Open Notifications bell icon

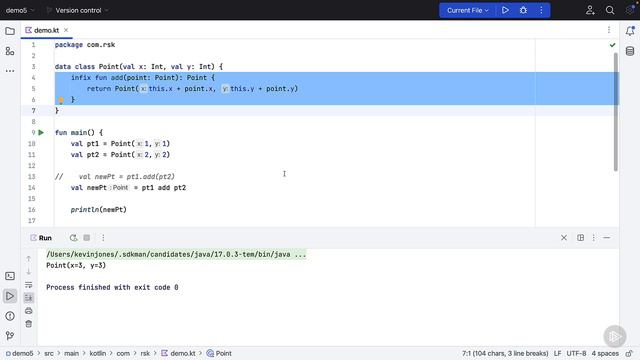pos(630,31)
